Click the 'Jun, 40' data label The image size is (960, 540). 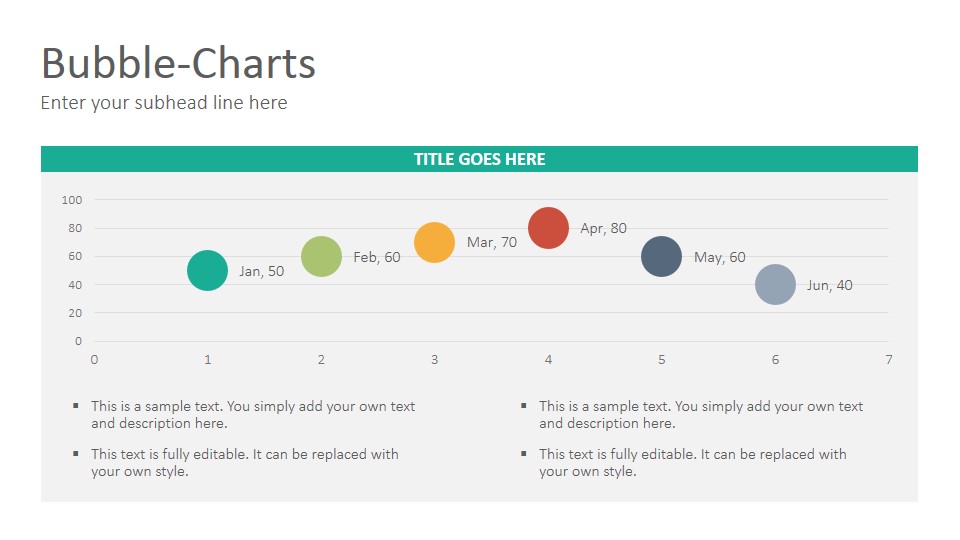[x=830, y=285]
